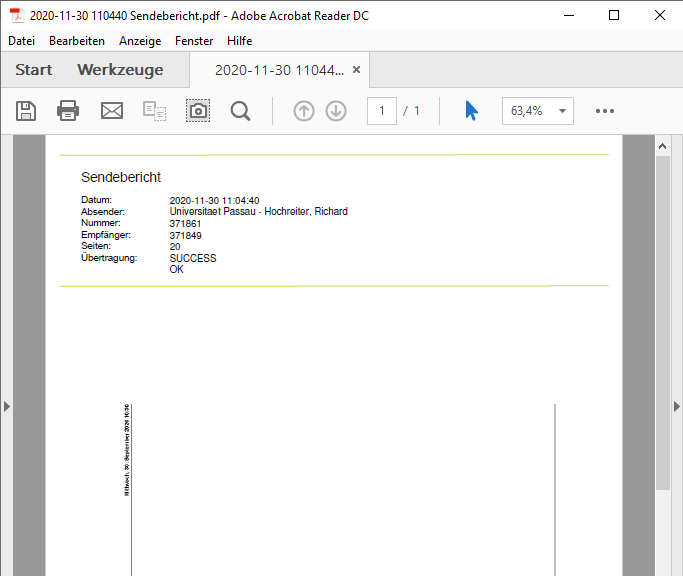Go to next page down arrow
The height and width of the screenshot is (576, 683).
pos(336,111)
